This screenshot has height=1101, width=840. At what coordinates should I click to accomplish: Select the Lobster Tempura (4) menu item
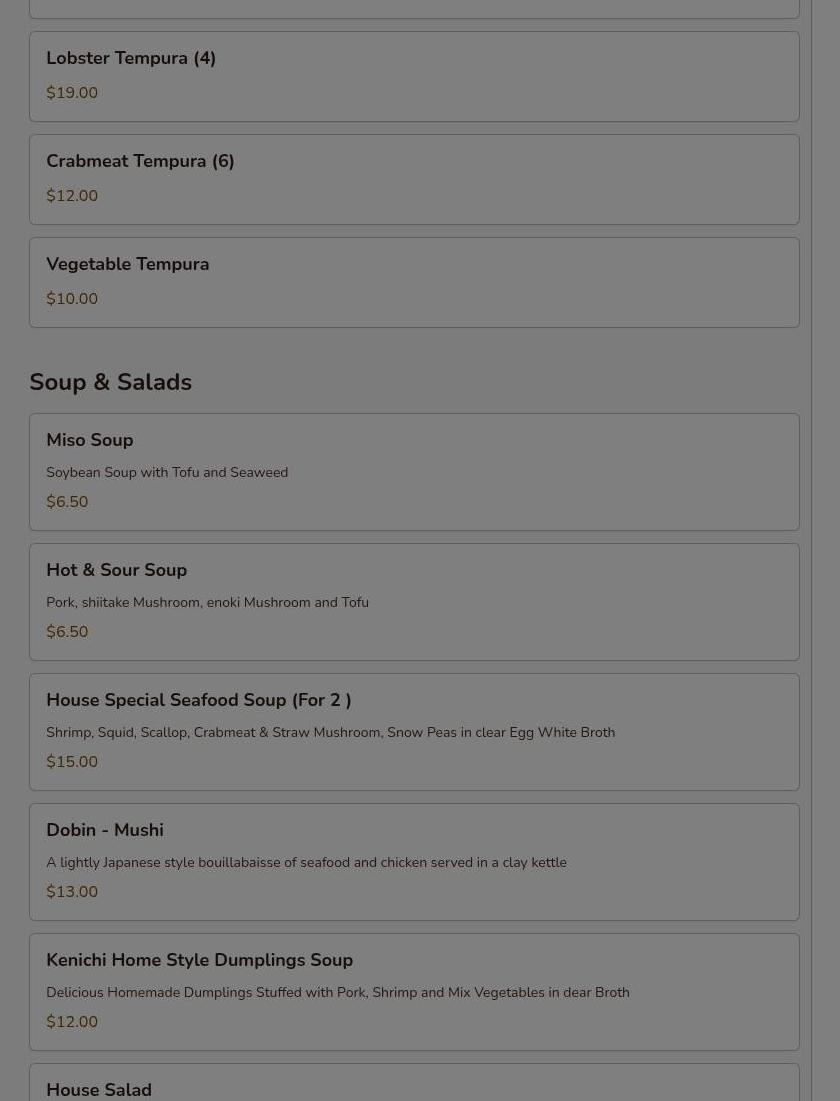point(414,77)
